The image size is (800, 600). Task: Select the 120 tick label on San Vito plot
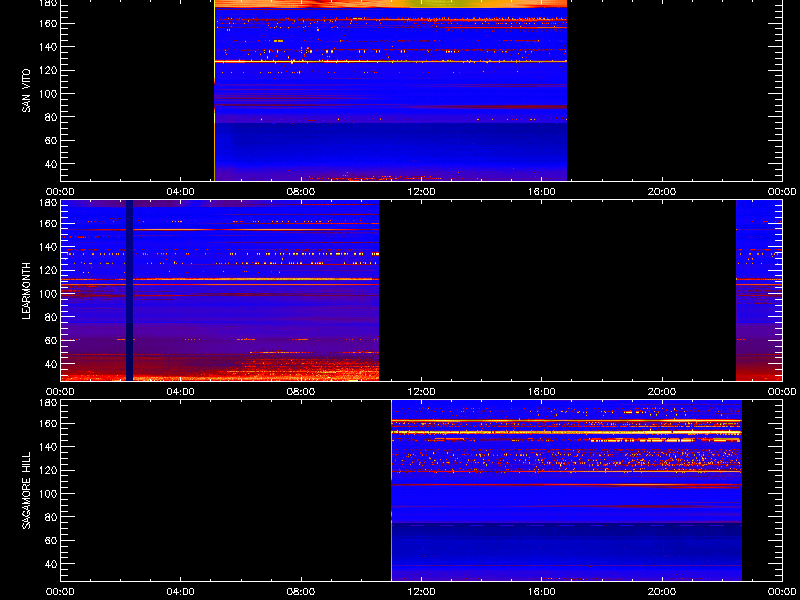tap(49, 70)
